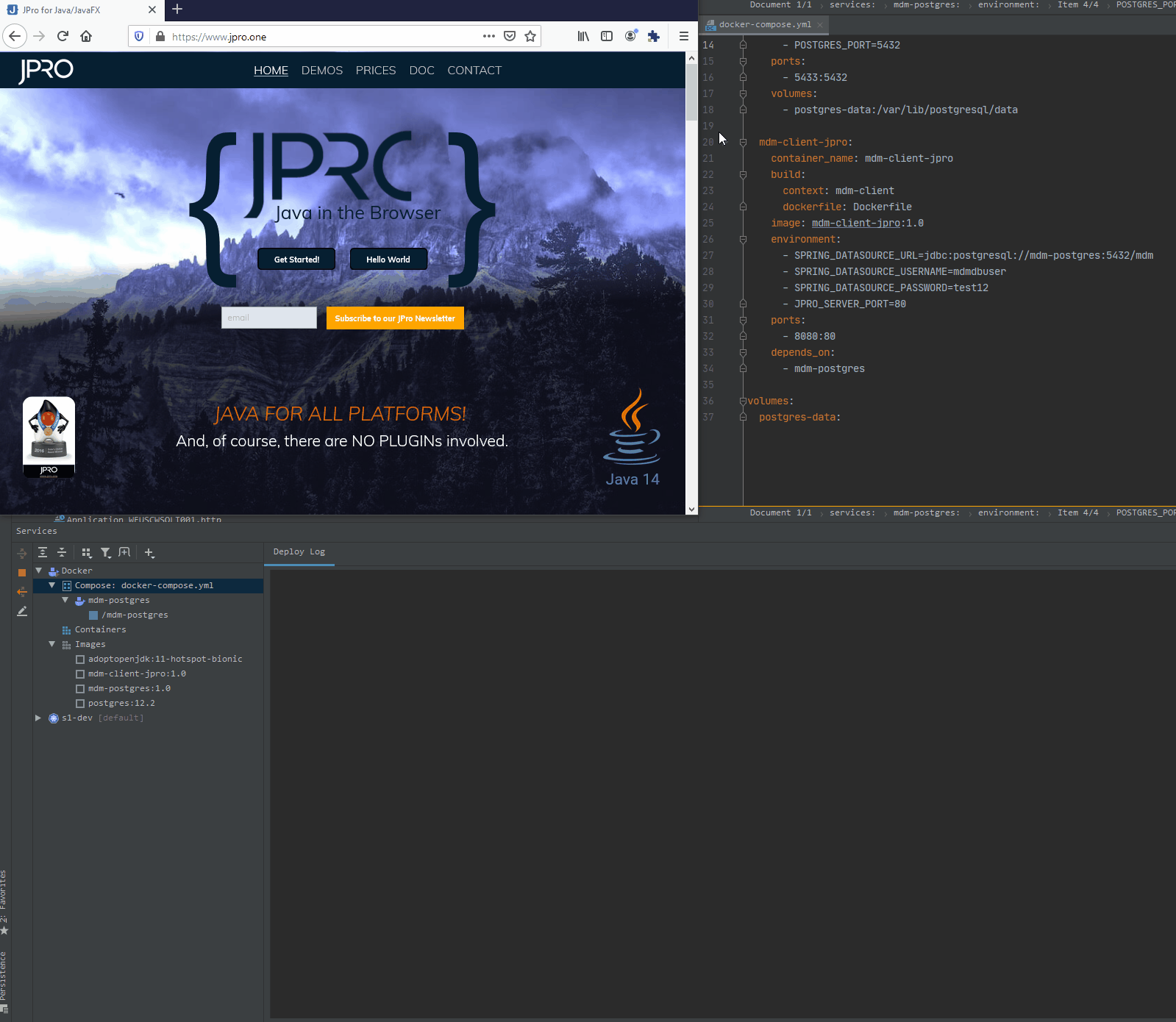Open the Firefox home page icon
The image size is (1176, 1022).
[86, 36]
